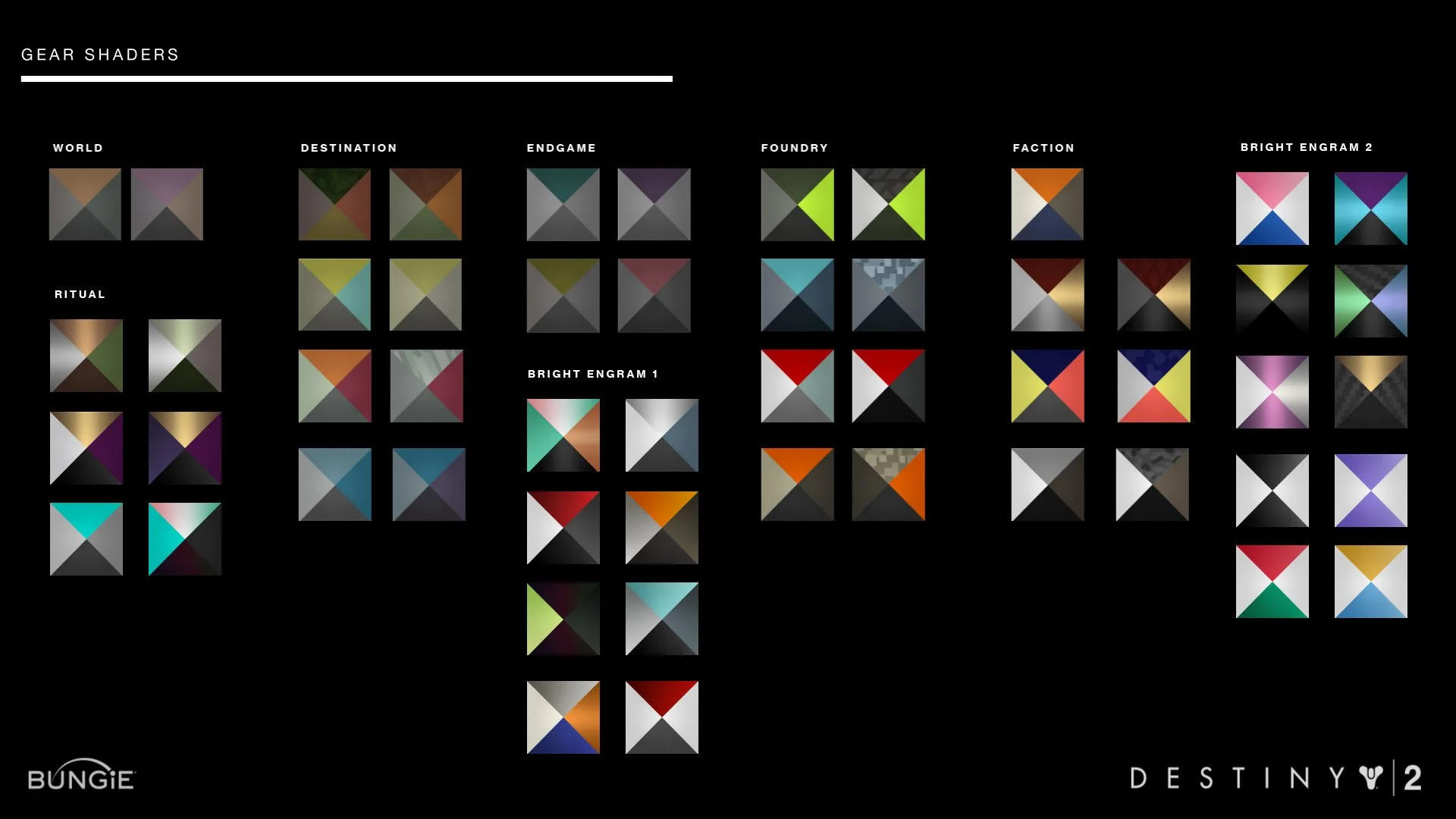
Task: Click the orange top Faction shader
Action: point(1046,205)
